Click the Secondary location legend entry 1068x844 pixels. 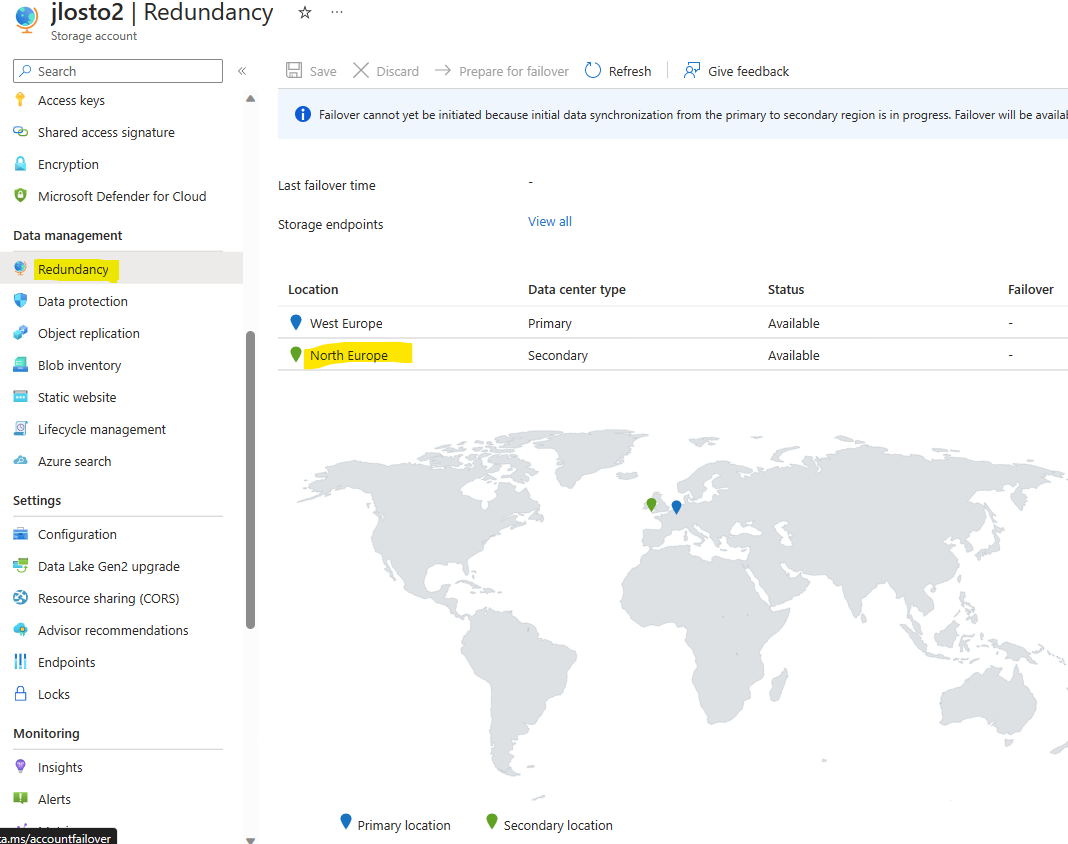click(x=549, y=824)
